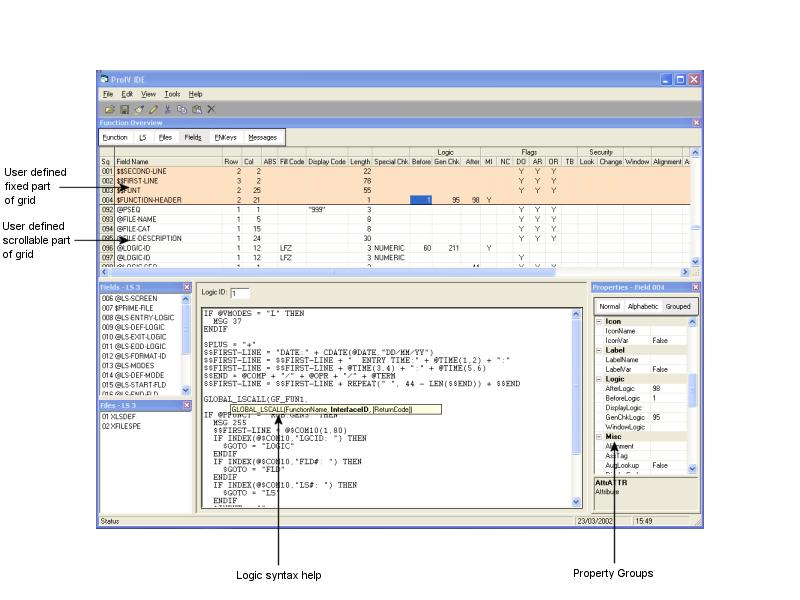Image resolution: width=800 pixels, height=600 pixels.
Task: Minimize the ProIV IDE window
Action: click(x=666, y=80)
